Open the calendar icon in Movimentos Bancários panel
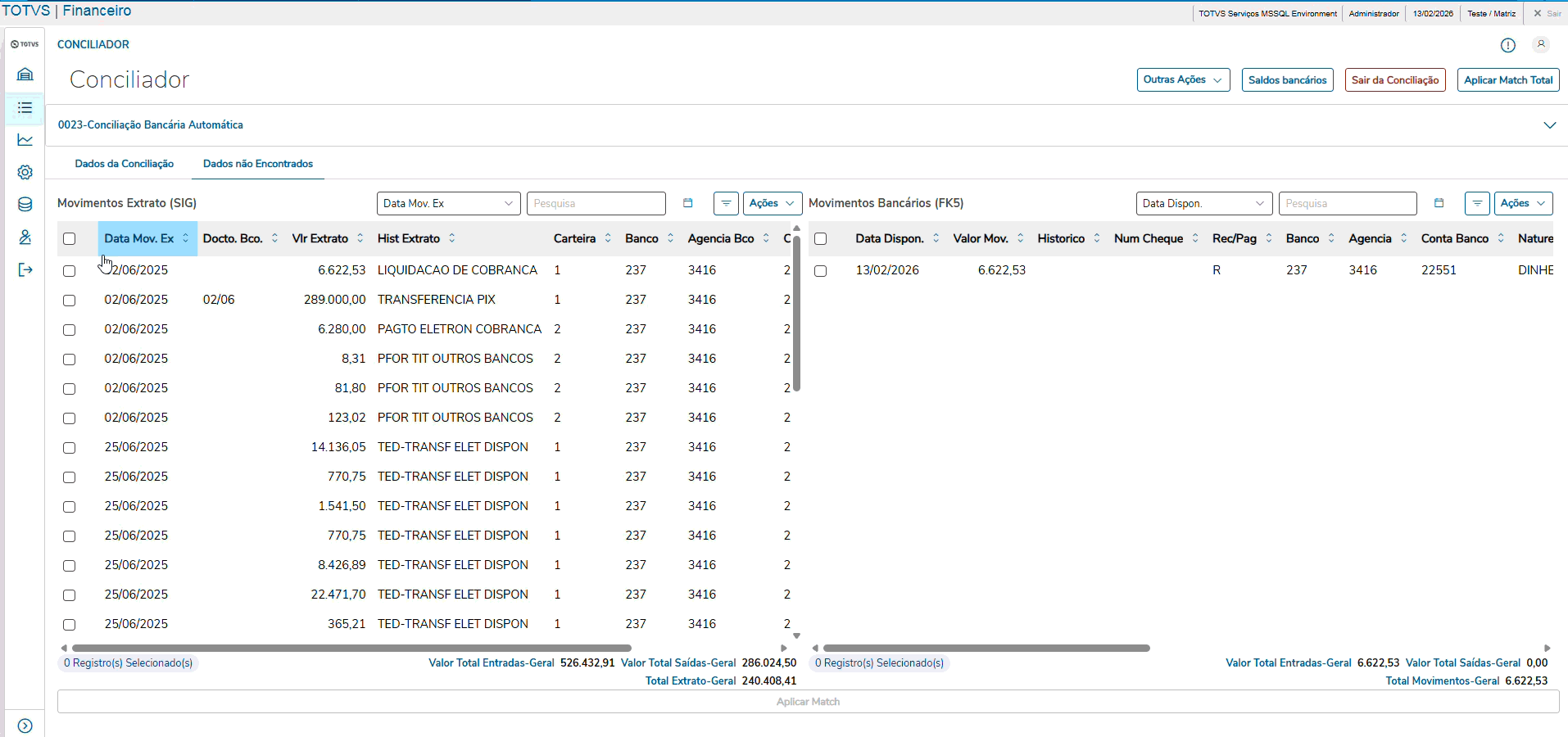1568x737 pixels. (x=1439, y=203)
